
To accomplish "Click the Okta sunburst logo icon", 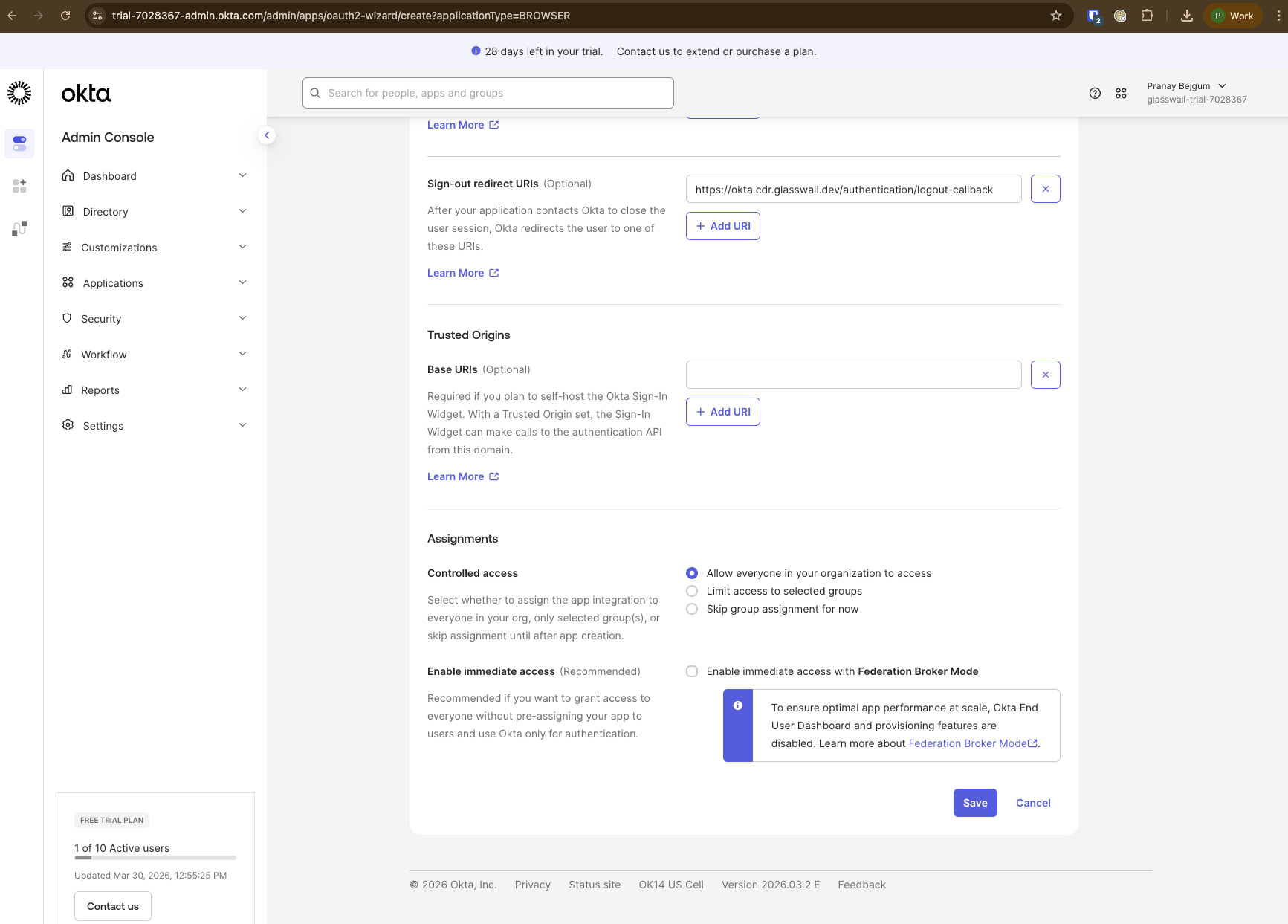I will [x=19, y=93].
